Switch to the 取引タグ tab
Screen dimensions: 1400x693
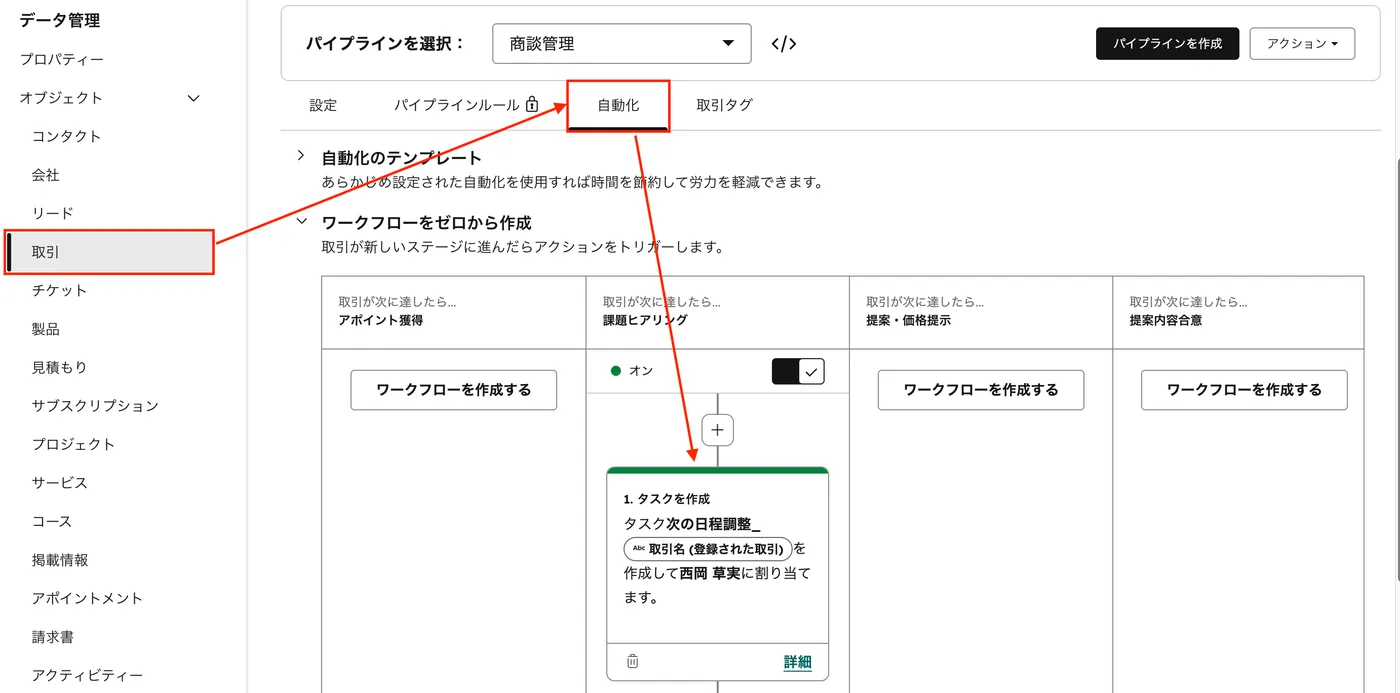tap(723, 103)
